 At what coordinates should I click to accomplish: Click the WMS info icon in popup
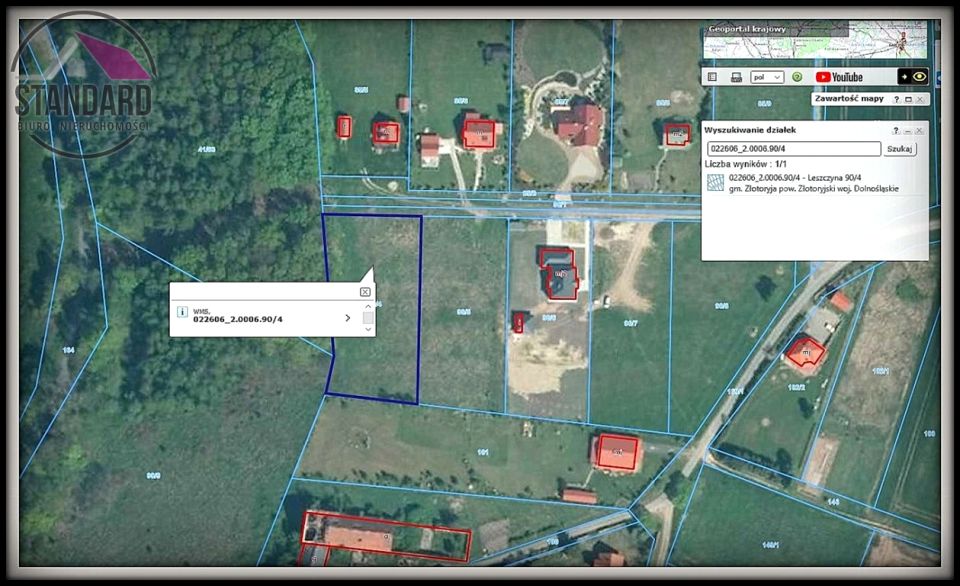tap(182, 312)
